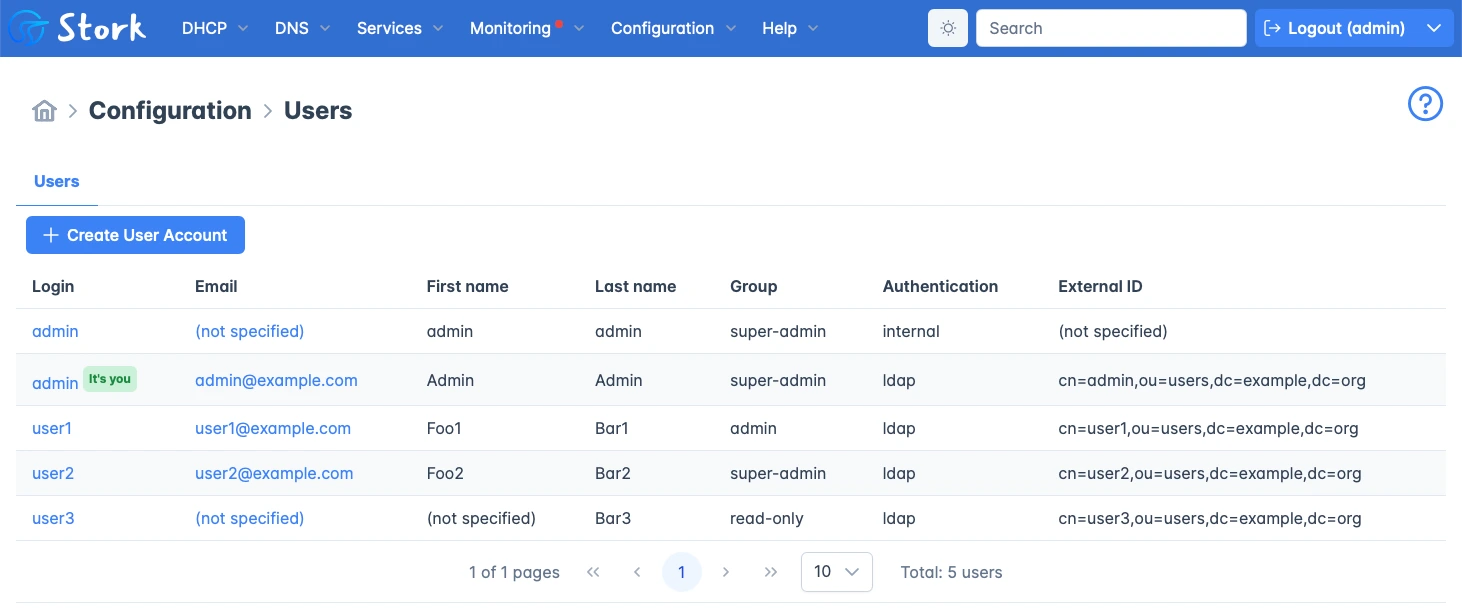Click Total: 5 users text
Image resolution: width=1462 pixels, height=614 pixels.
951,572
